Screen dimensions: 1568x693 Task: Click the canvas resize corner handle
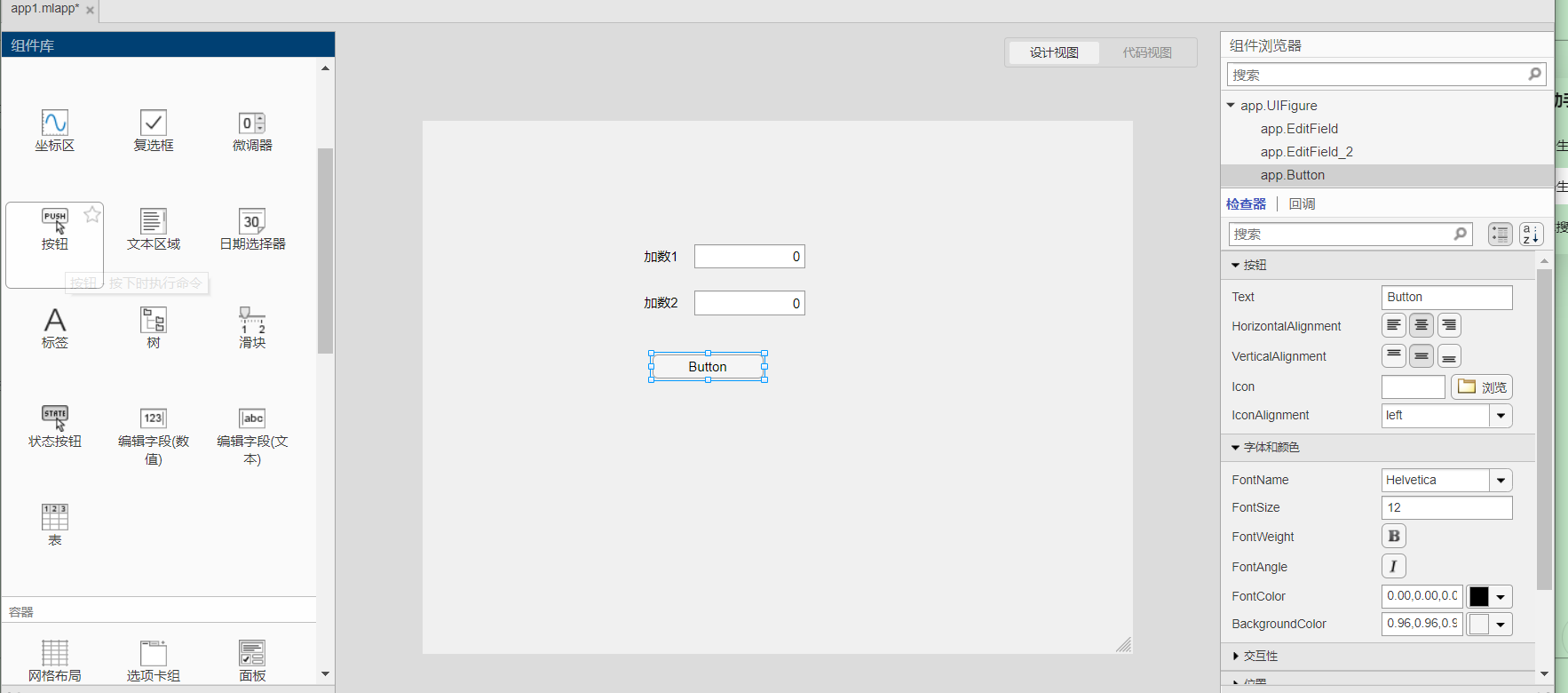(1124, 645)
